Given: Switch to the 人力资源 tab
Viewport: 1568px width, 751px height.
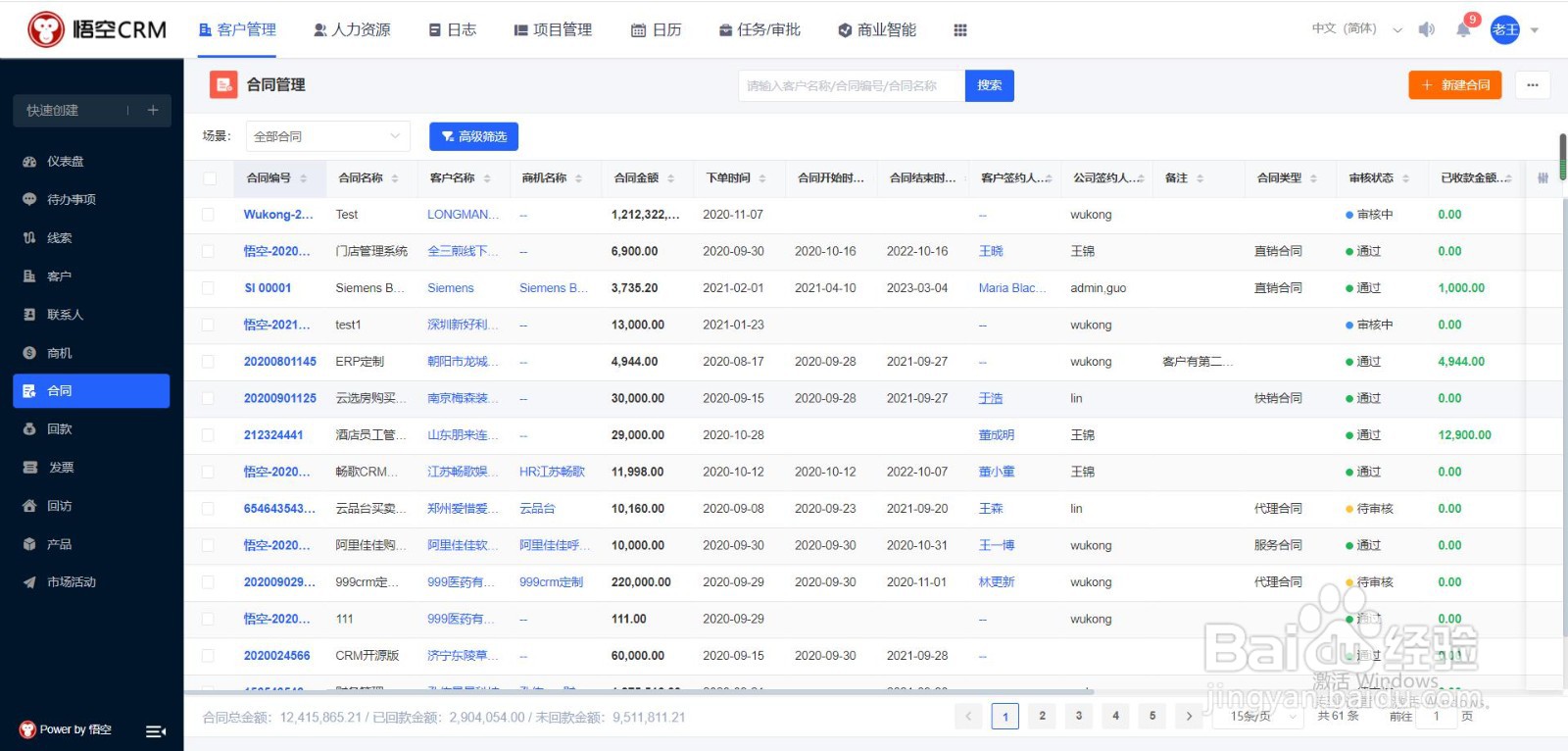Looking at the screenshot, I should click(352, 30).
